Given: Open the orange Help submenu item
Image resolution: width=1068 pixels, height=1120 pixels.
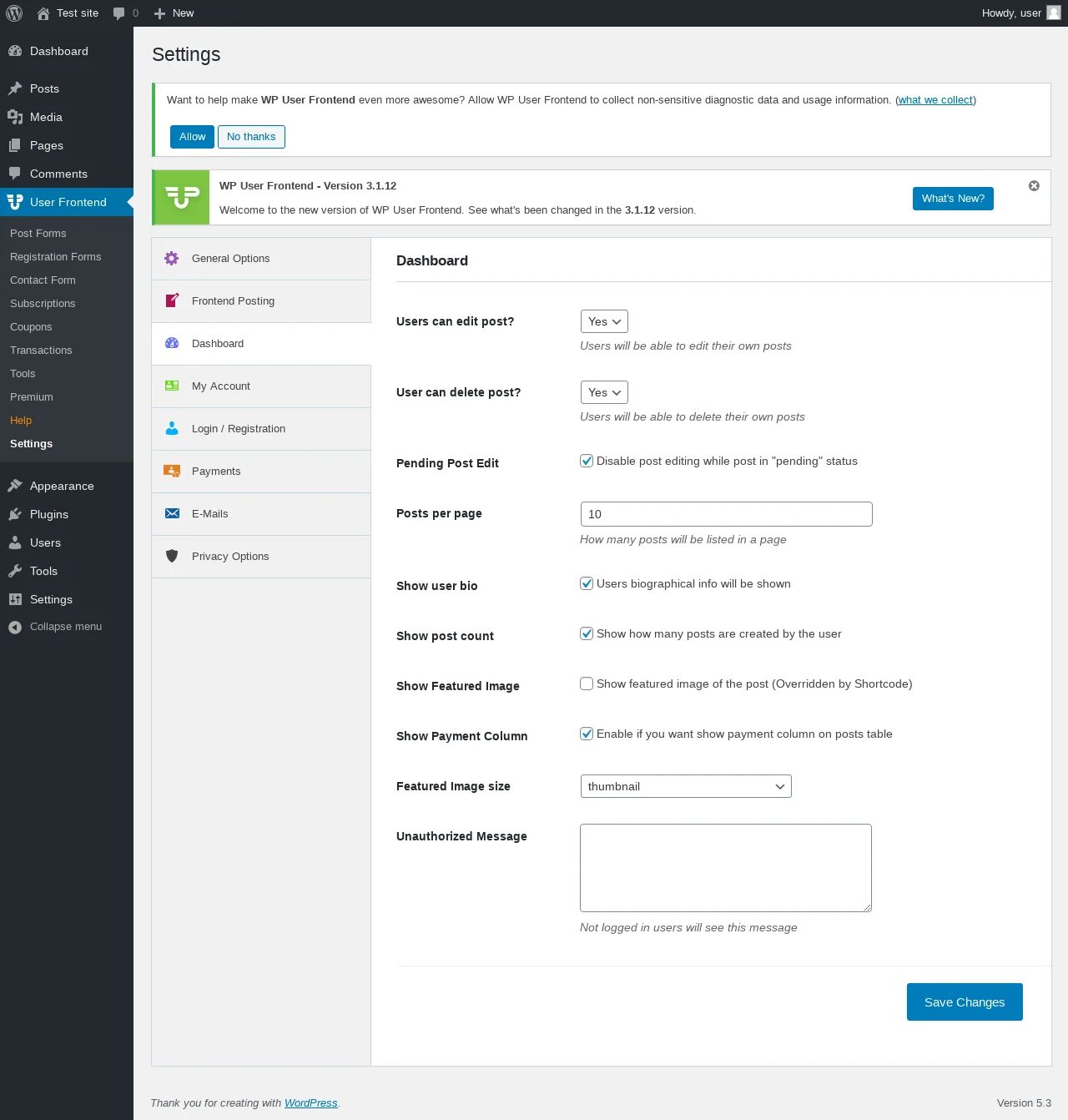Looking at the screenshot, I should click(21, 421).
